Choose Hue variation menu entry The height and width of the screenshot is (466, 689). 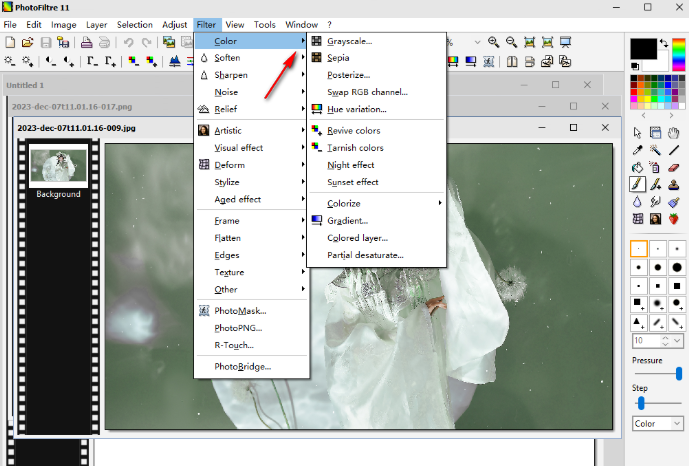[377, 109]
